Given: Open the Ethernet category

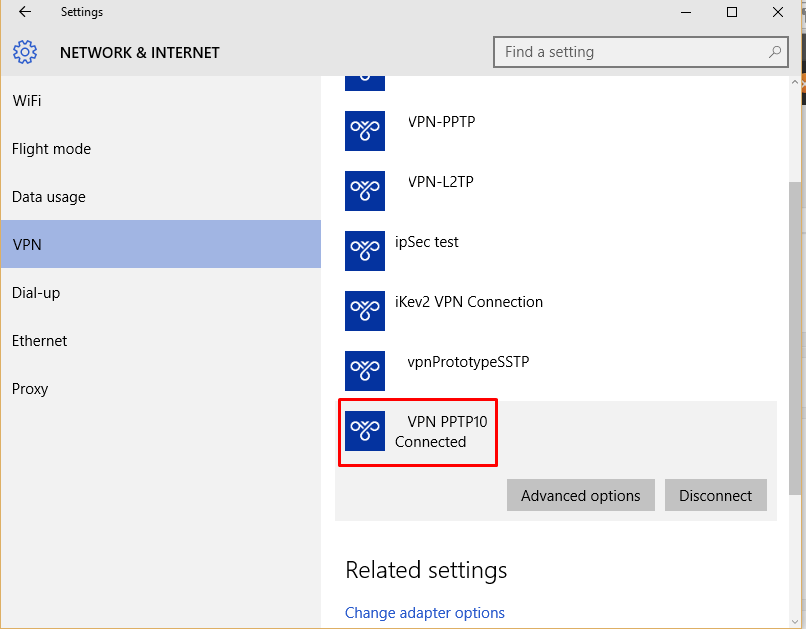Looking at the screenshot, I should point(160,340).
